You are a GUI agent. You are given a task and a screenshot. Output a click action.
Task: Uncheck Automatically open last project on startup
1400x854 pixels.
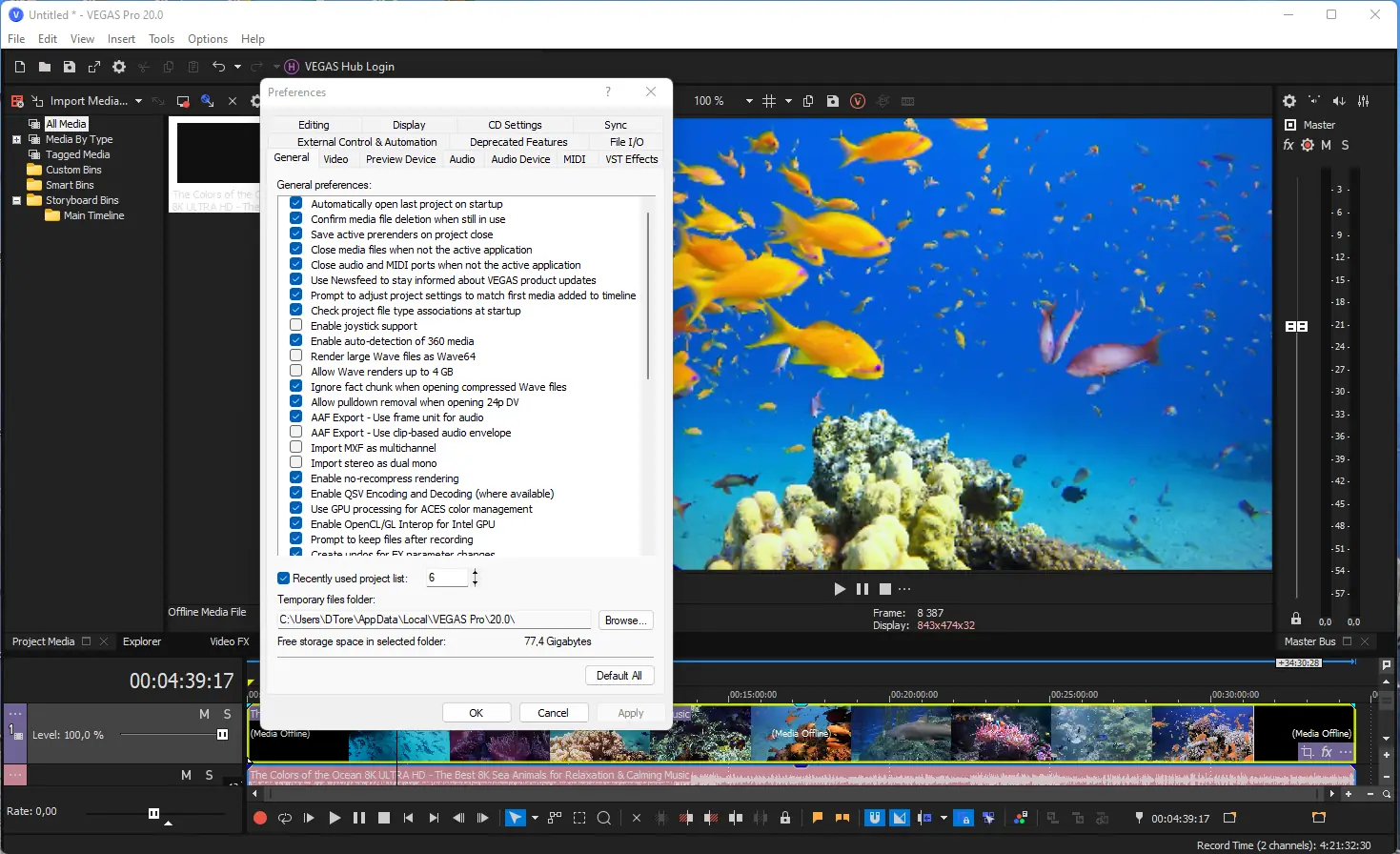296,204
